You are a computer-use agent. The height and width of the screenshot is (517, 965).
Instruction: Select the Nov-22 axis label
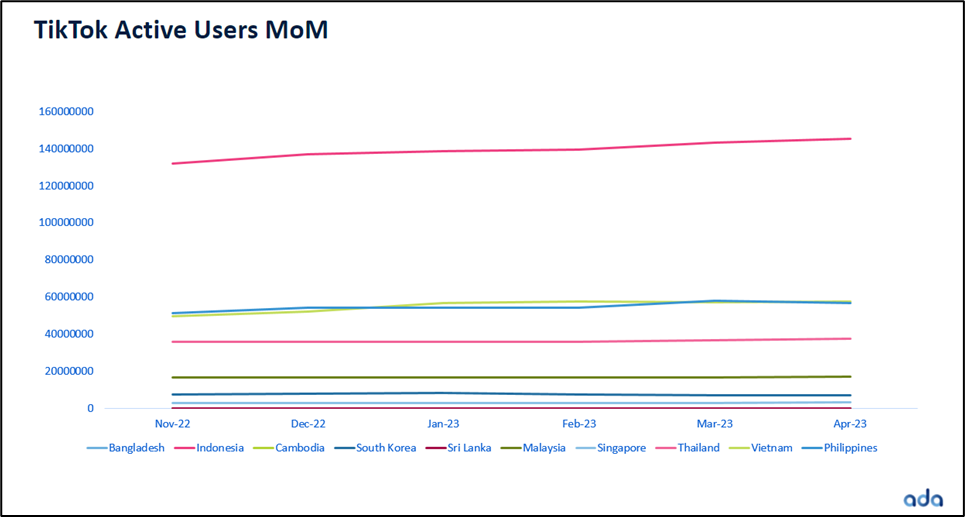[174, 424]
